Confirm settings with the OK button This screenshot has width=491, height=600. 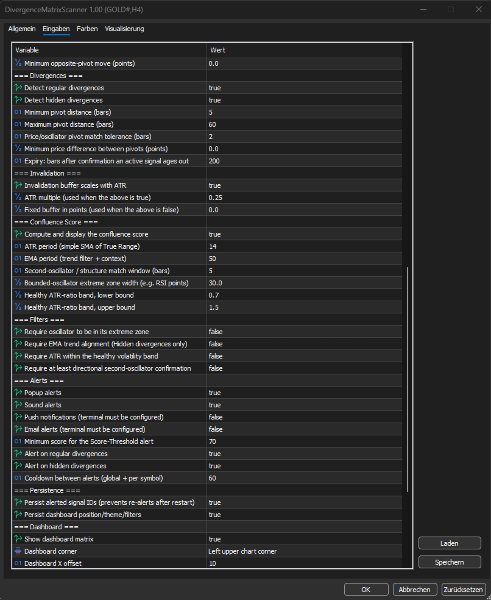[366, 589]
